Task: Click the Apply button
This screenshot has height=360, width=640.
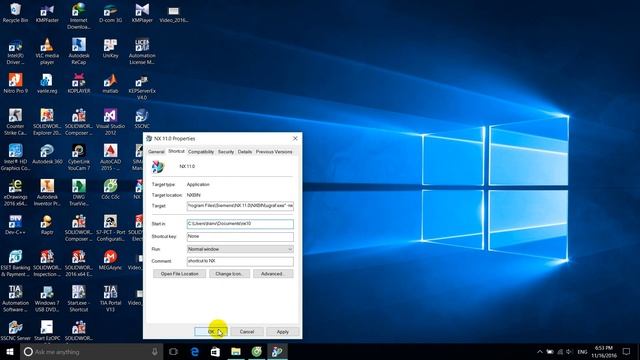Action: [282, 331]
